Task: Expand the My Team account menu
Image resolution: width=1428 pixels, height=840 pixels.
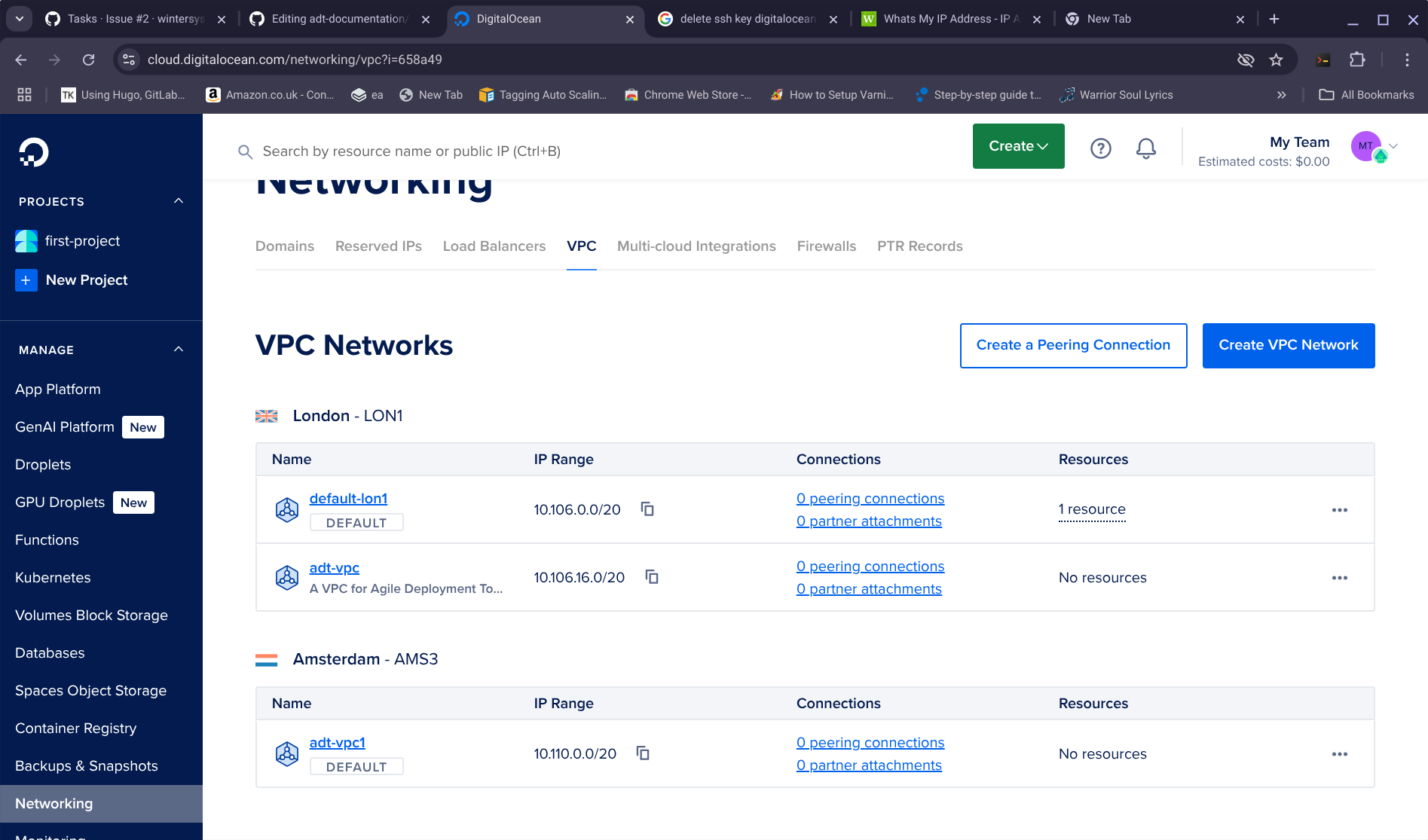Action: [x=1393, y=146]
